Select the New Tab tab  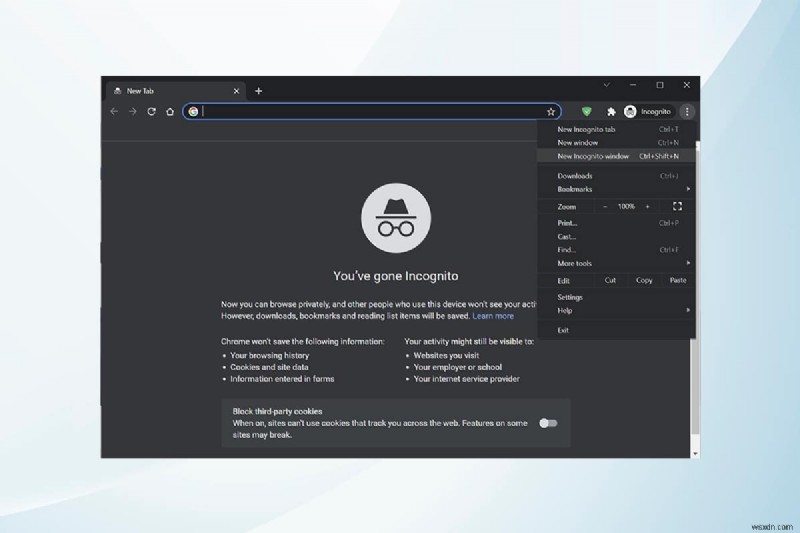point(176,91)
